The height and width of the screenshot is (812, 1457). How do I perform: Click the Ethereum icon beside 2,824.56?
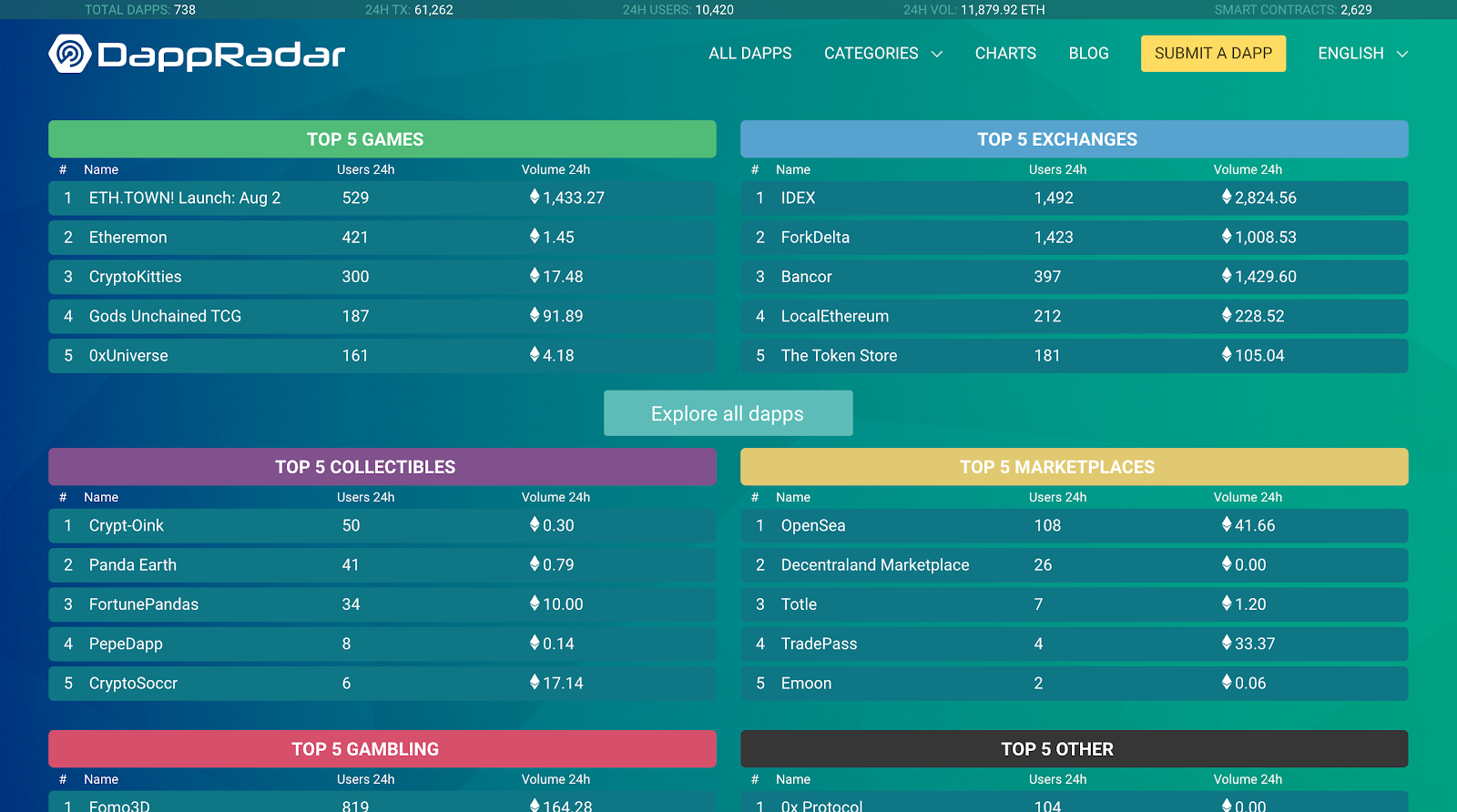[1227, 197]
